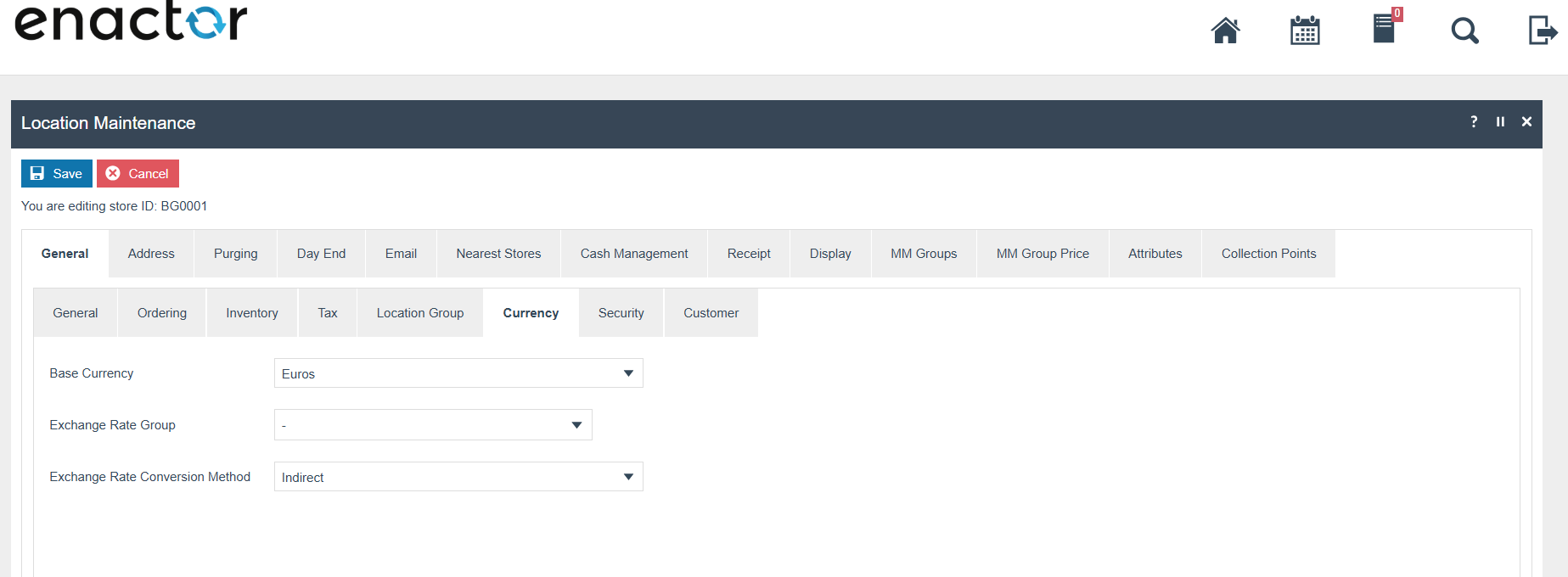Pause the Location Maintenance panel
Image resolution: width=1568 pixels, height=577 pixels.
pos(1500,122)
